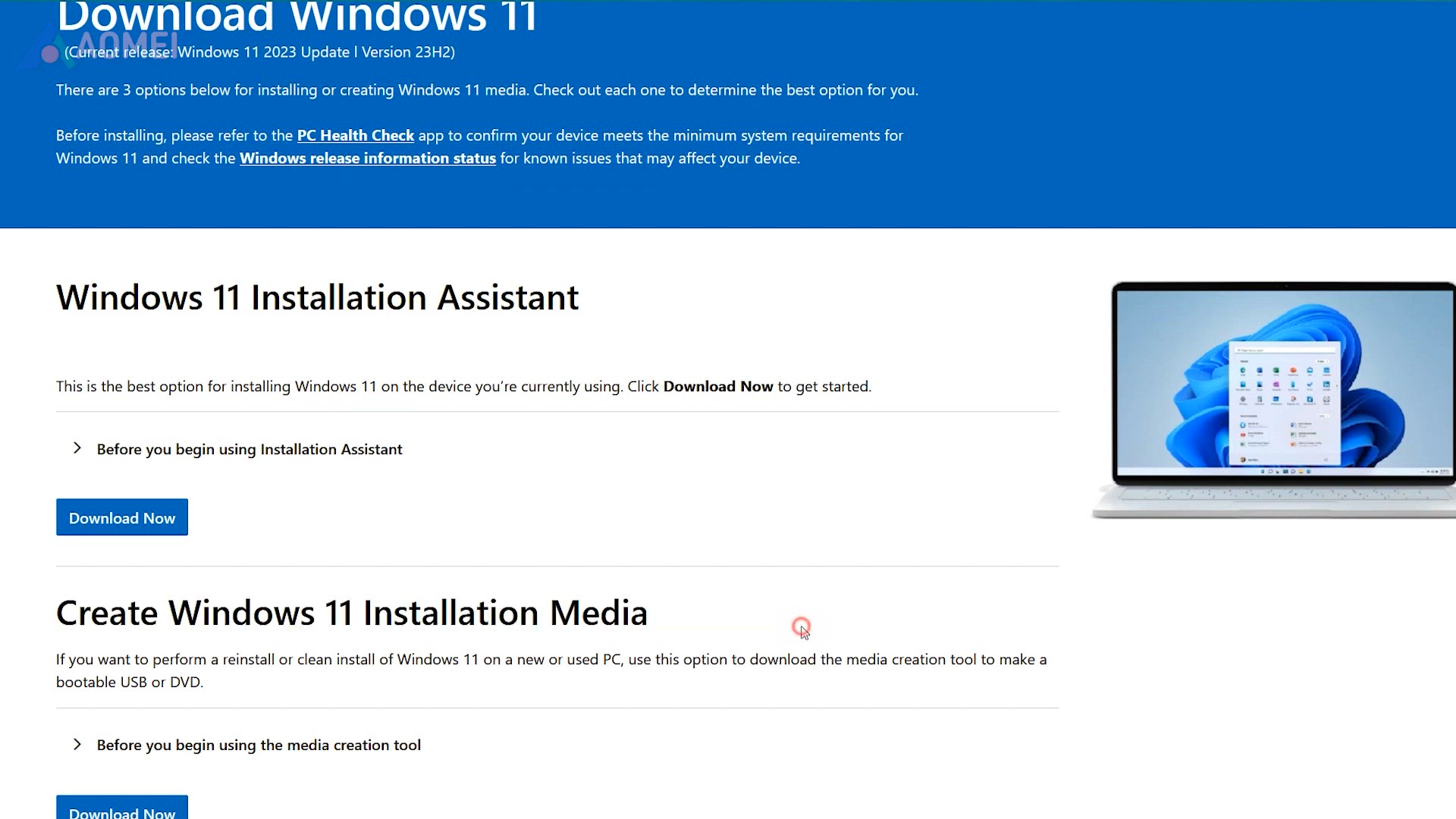This screenshot has height=819, width=1456.
Task: Click Download Now under Installation Assistant
Action: (122, 517)
